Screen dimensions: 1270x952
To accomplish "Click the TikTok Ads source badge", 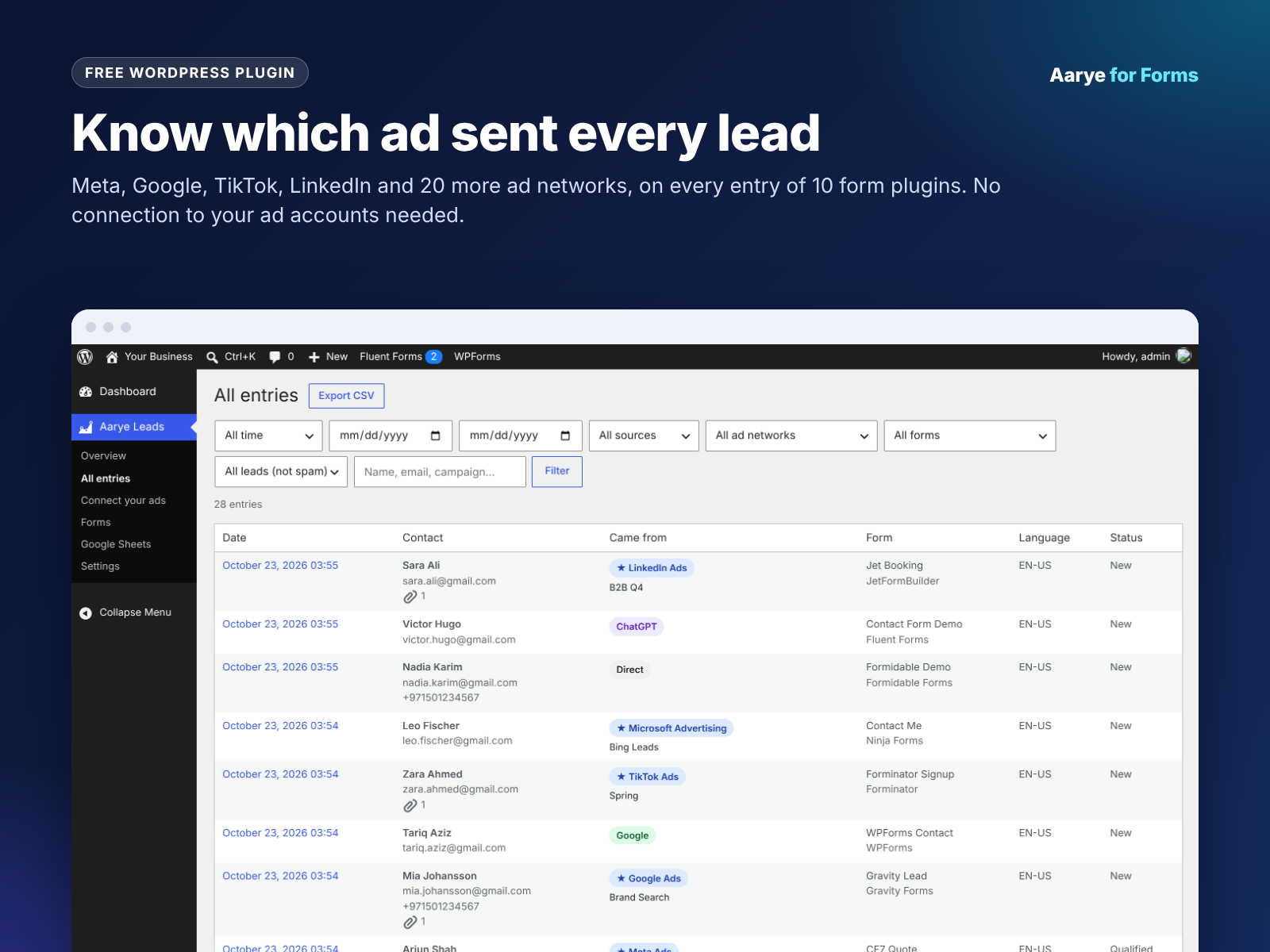I will coord(648,777).
